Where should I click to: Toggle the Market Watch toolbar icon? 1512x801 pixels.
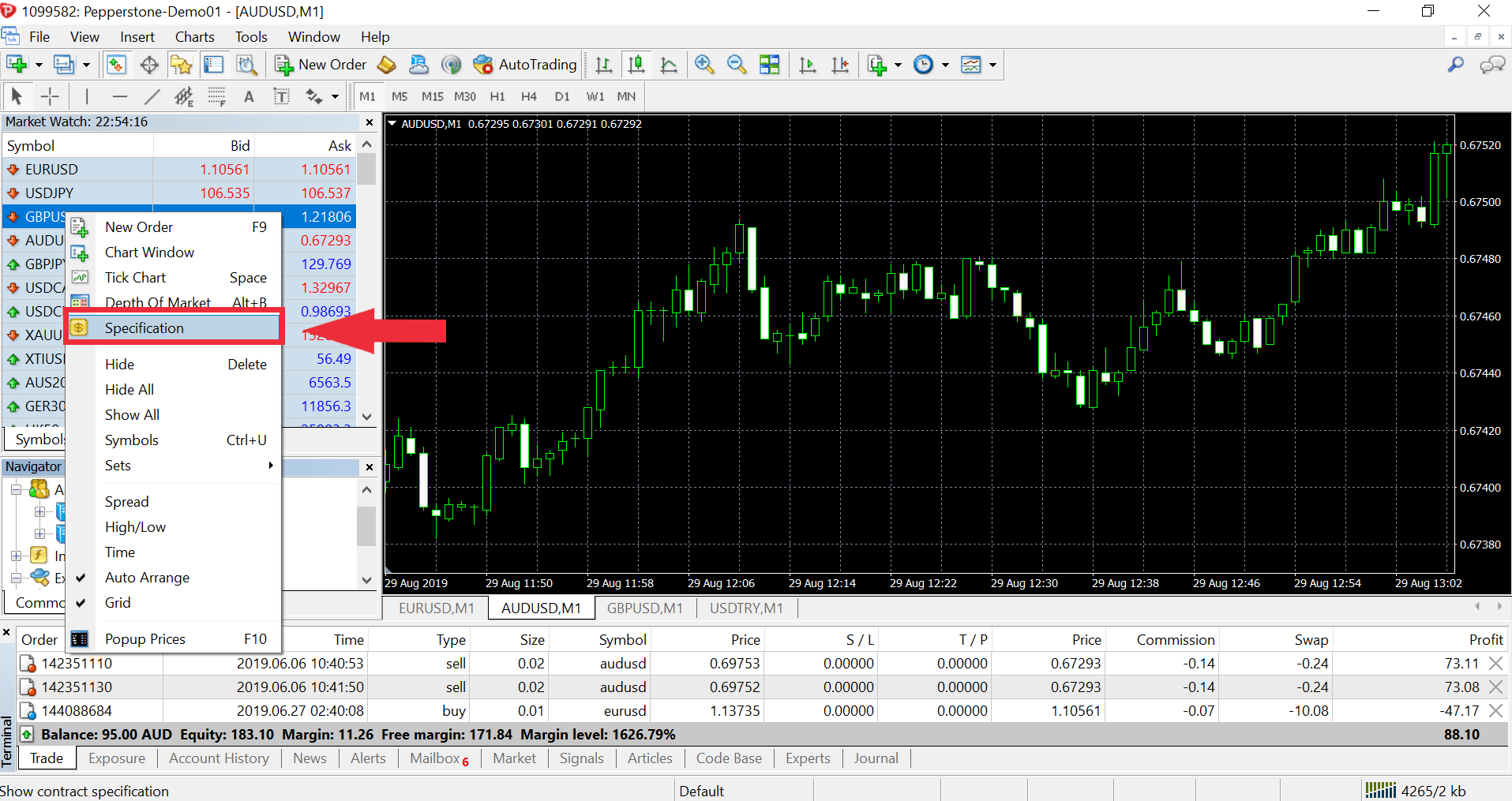[x=116, y=65]
